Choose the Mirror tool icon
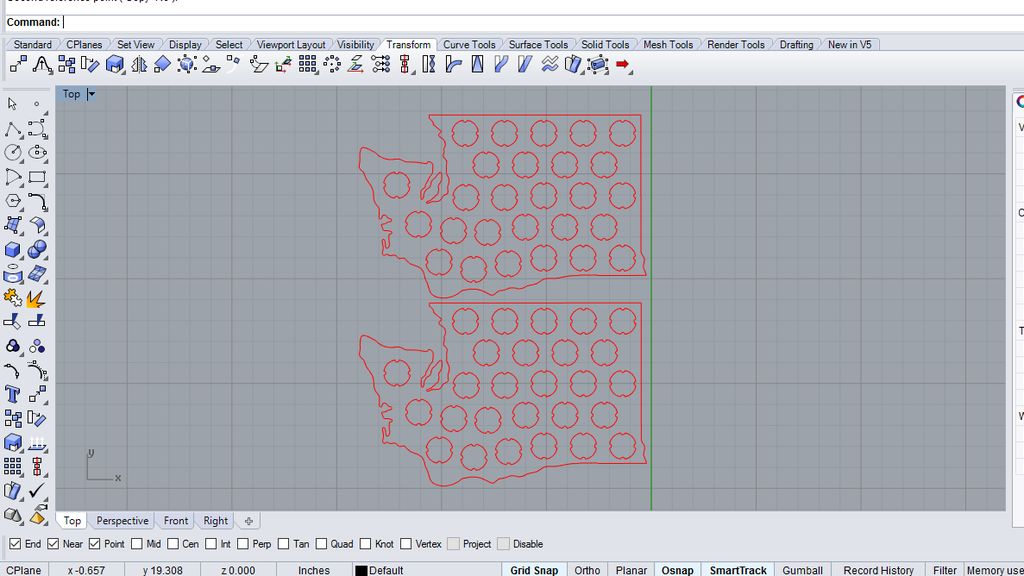 click(138, 64)
